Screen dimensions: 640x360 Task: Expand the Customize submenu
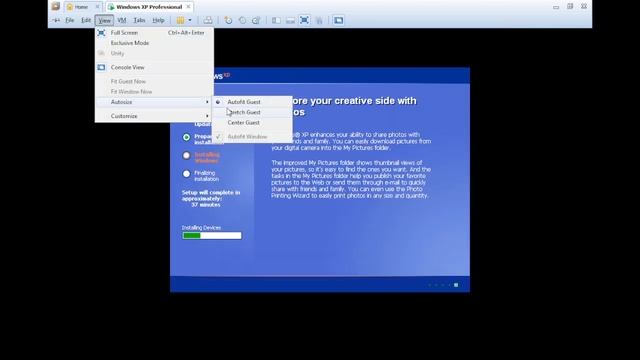point(154,116)
